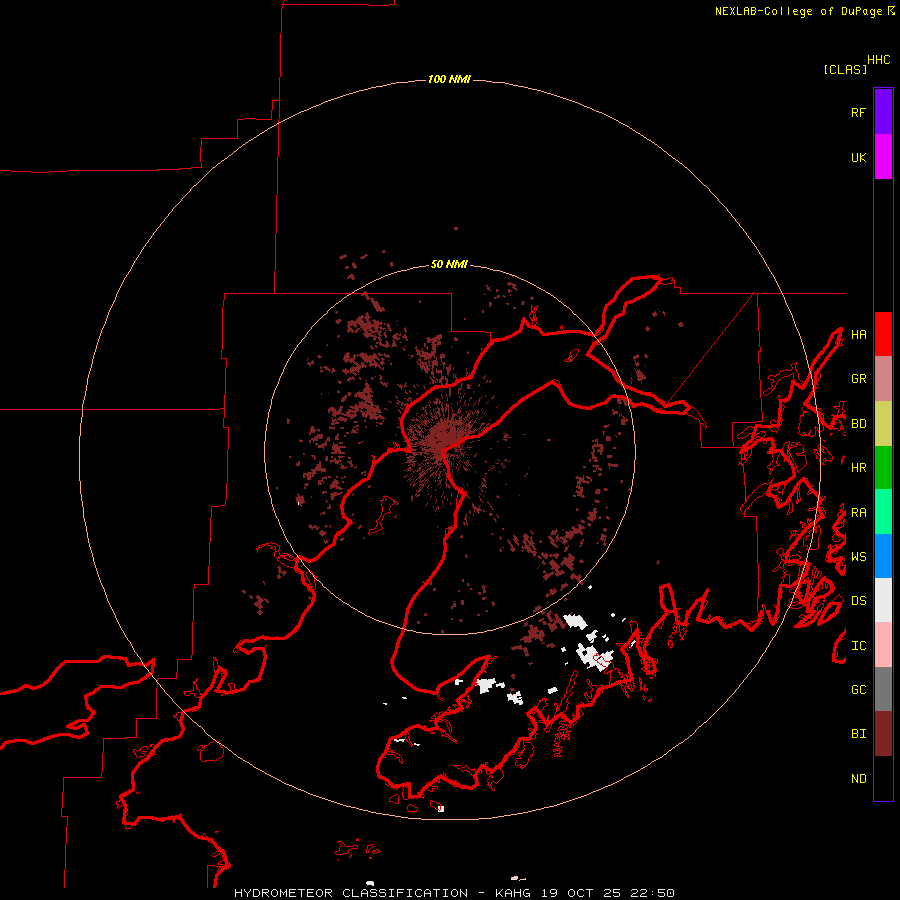Click the RF purple legend color block

click(883, 112)
